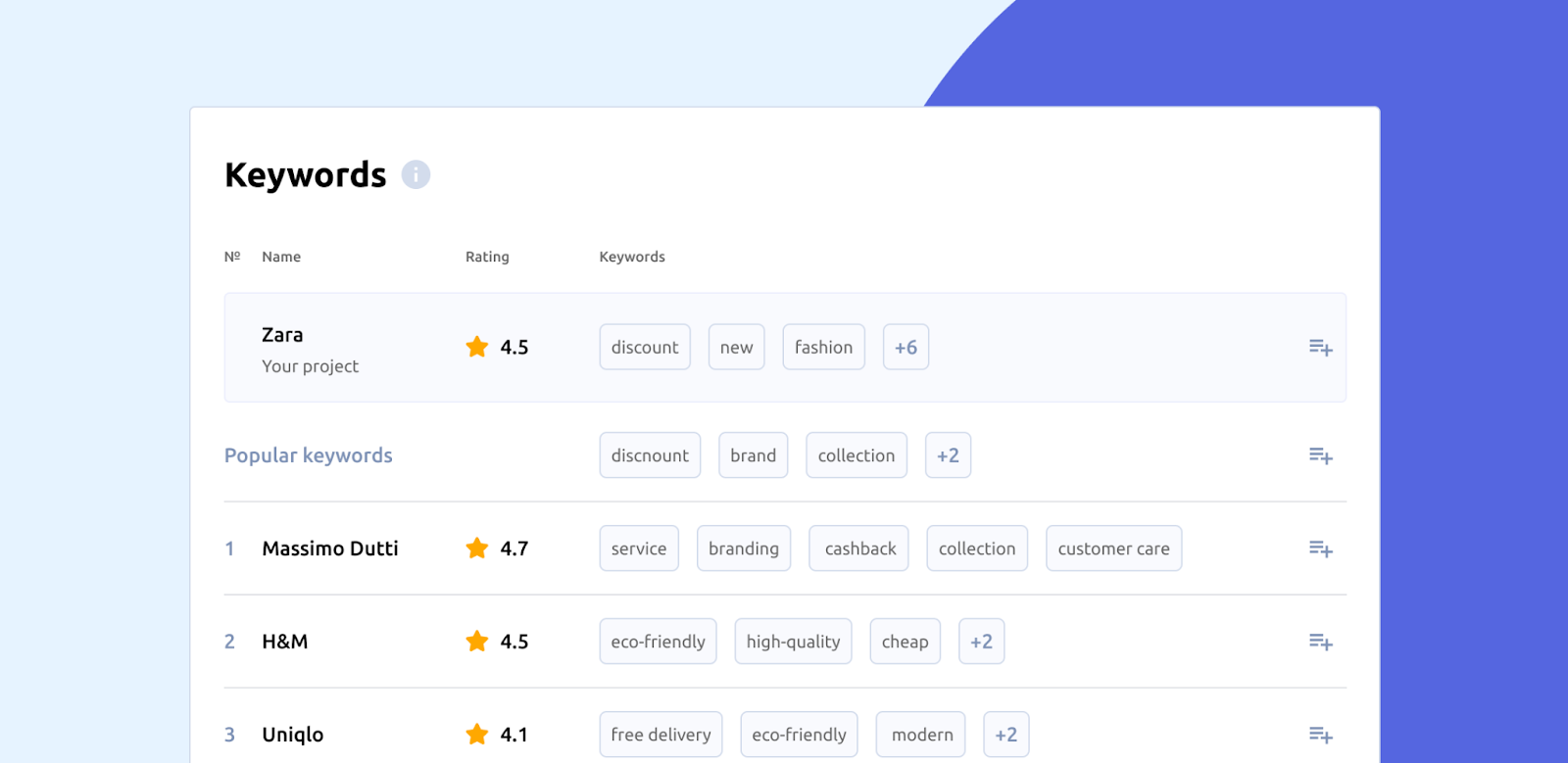The image size is (1568, 763).
Task: Click add-to-list icon in H&M row
Action: (1320, 642)
